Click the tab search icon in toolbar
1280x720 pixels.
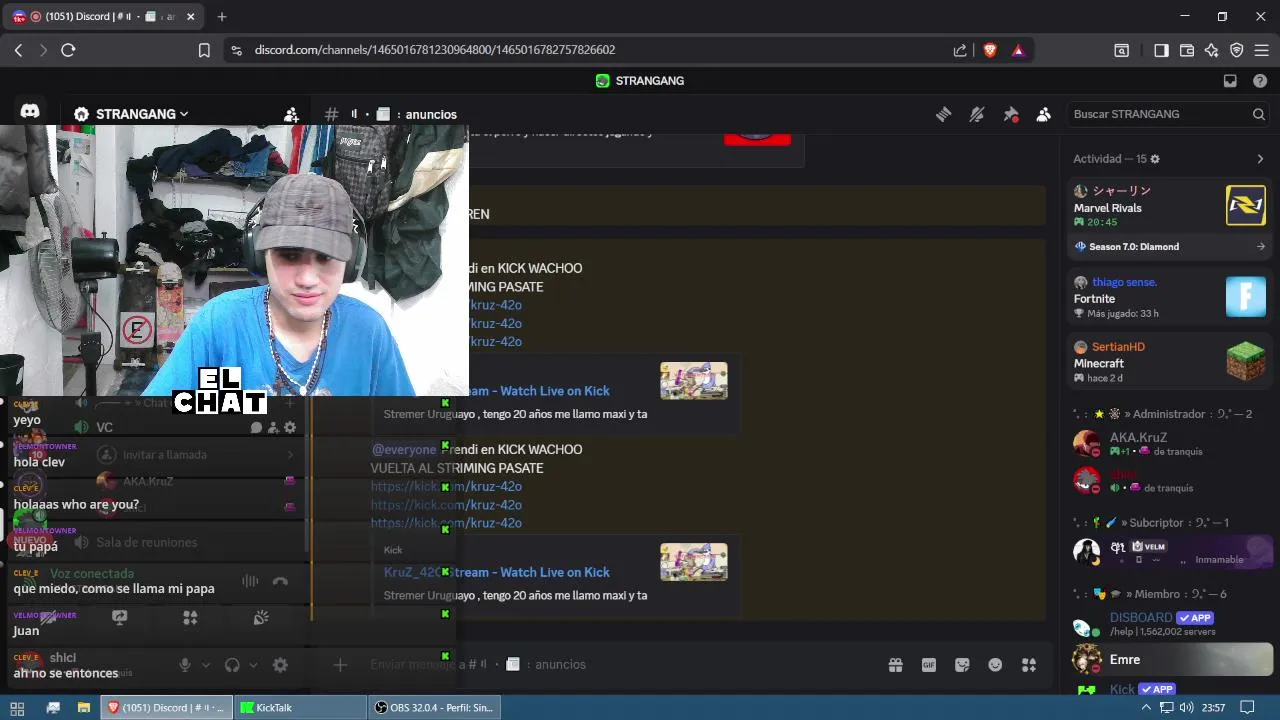click(1122, 50)
